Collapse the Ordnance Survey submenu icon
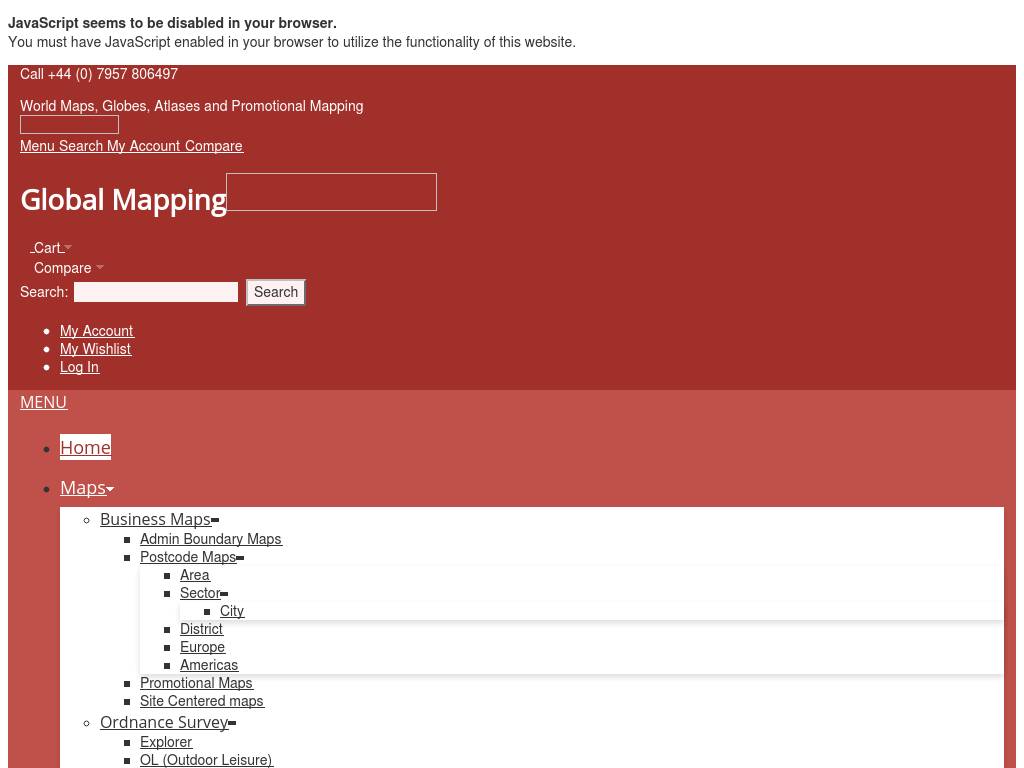 click(232, 723)
